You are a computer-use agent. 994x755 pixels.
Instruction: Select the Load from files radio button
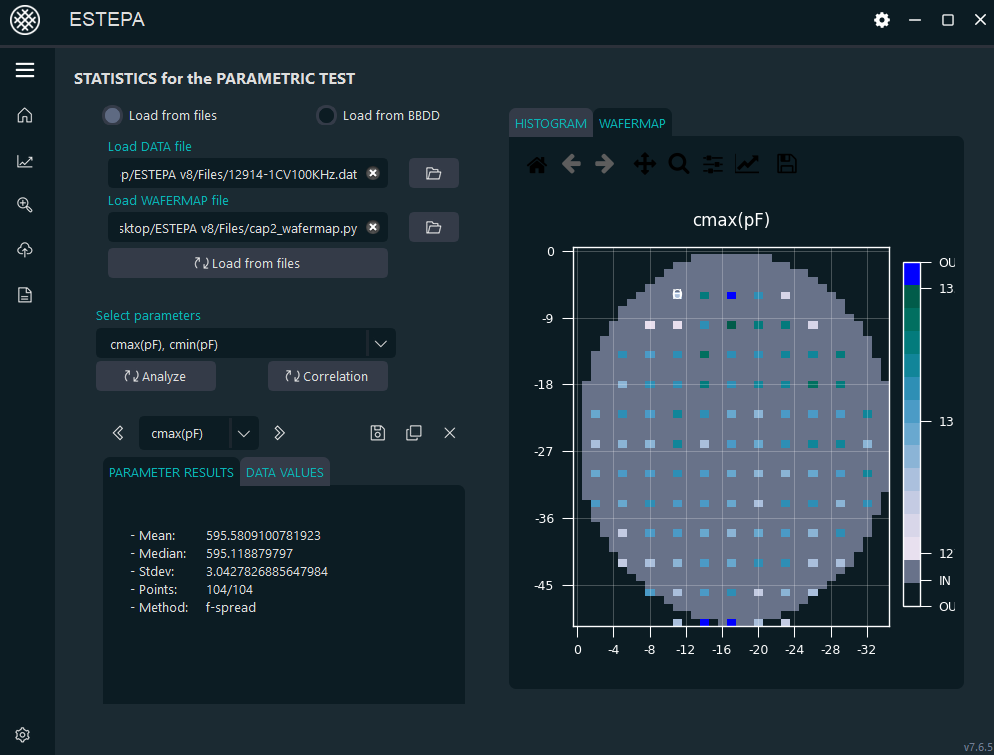point(113,115)
